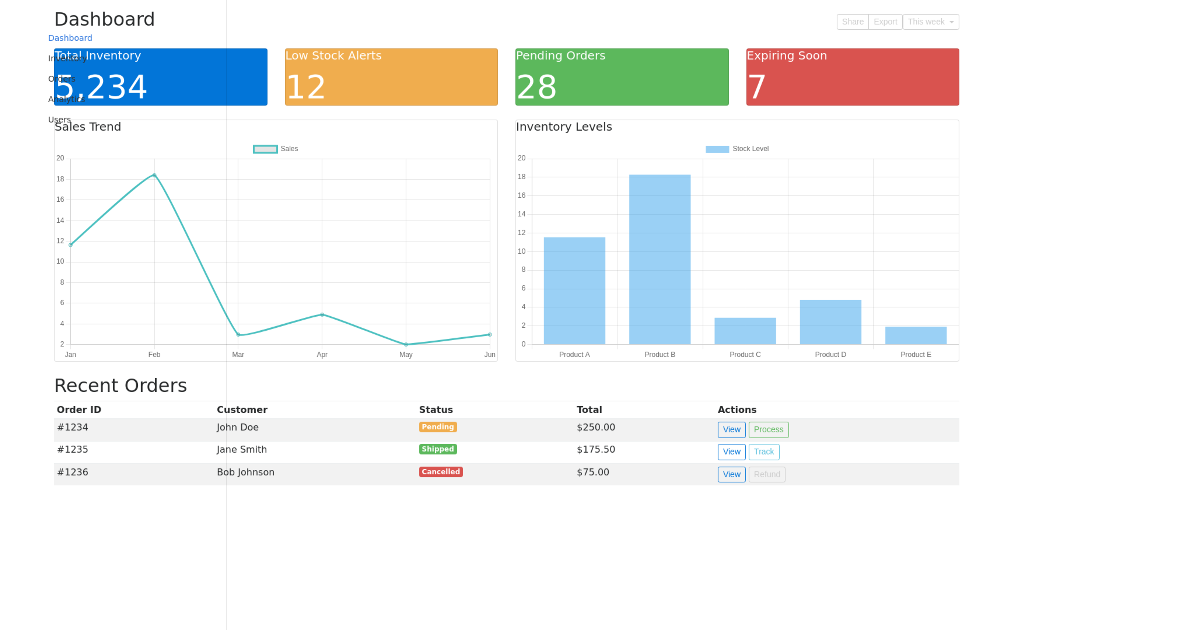Track order #1235
Screen dimensions: 1200x630
click(764, 451)
